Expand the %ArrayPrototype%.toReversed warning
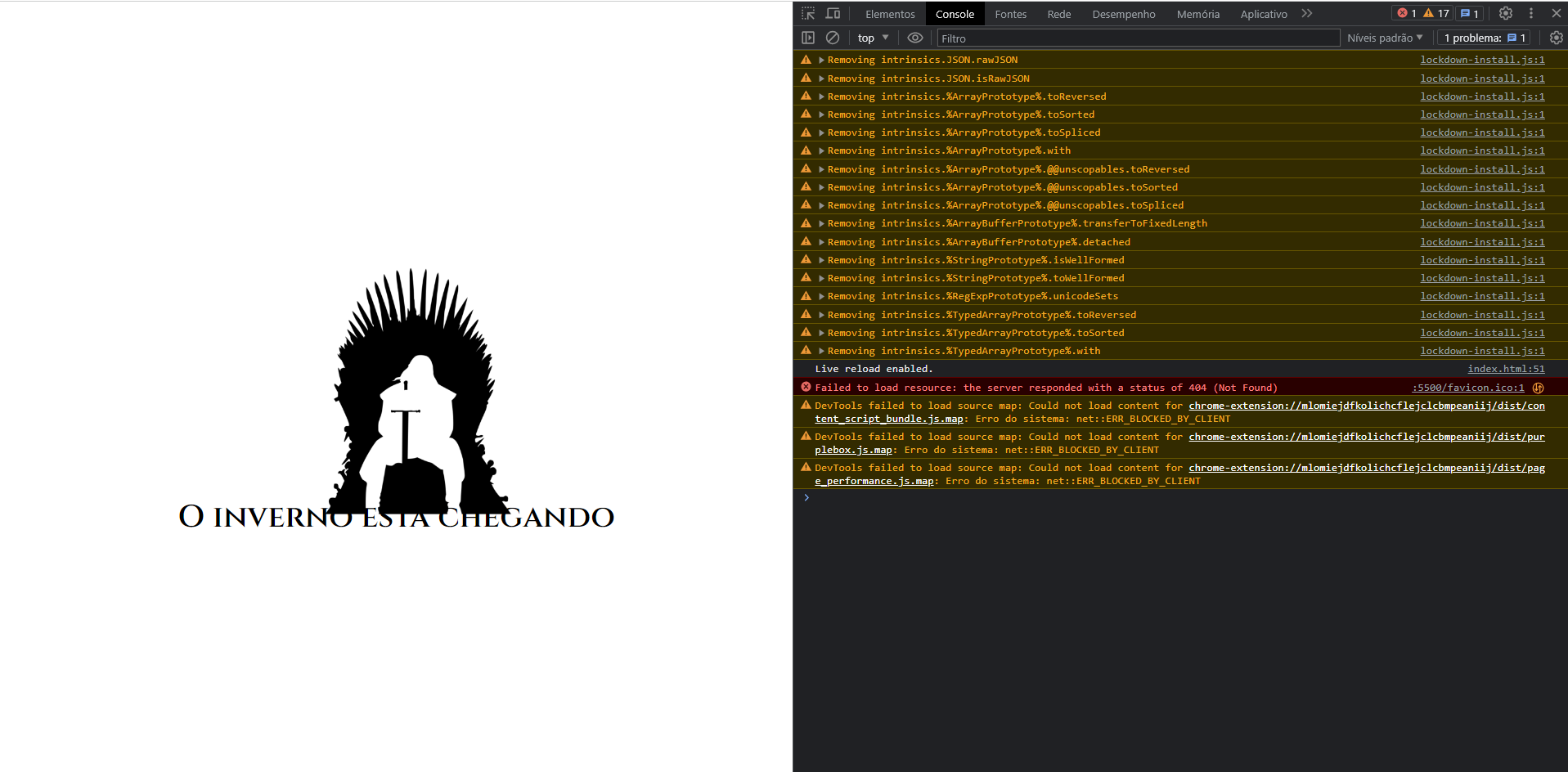The width and height of the screenshot is (1568, 772). 821,96
